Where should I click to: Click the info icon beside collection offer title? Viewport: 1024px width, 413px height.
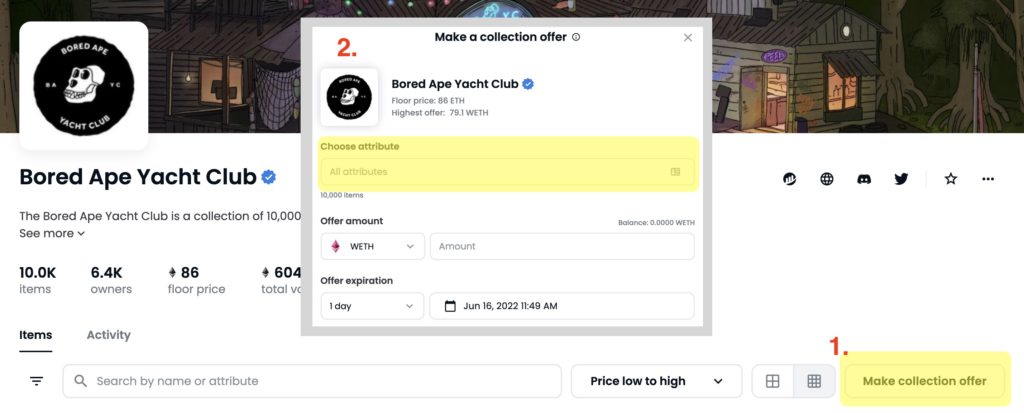576,37
